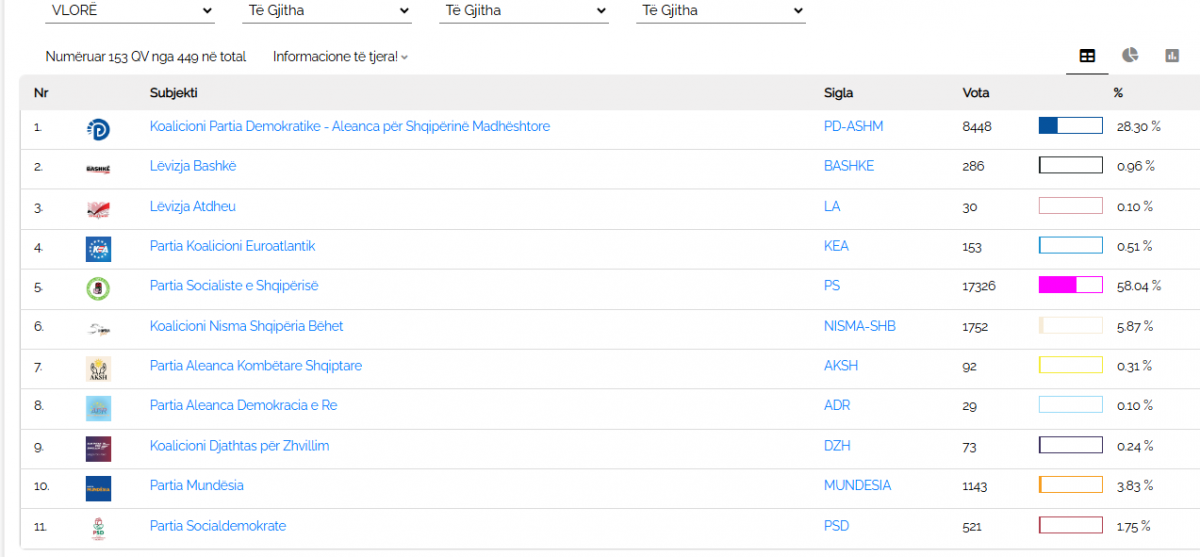Switch to table view icon
Screen dimensions: 1200x557
1087,56
